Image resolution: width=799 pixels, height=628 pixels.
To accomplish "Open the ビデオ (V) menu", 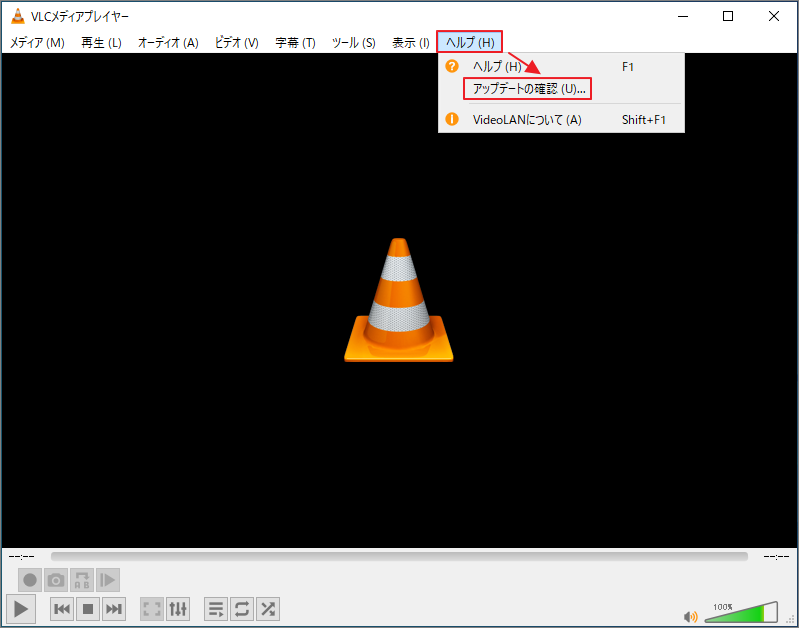I will (x=236, y=42).
